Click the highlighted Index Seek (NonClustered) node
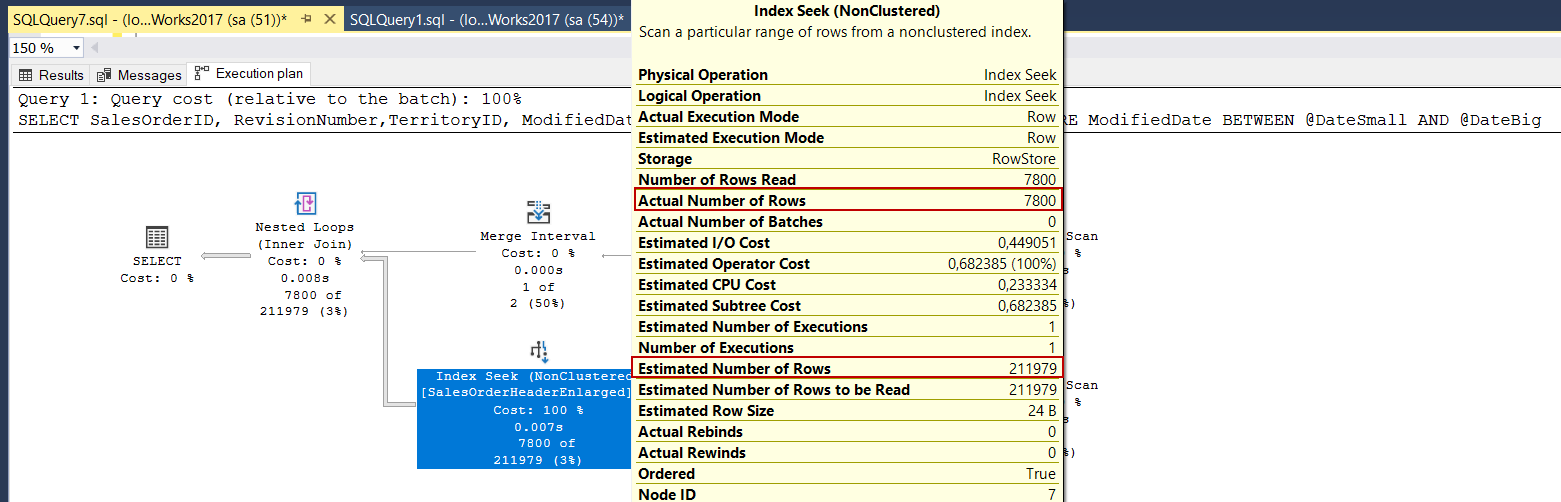 pyautogui.click(x=525, y=418)
